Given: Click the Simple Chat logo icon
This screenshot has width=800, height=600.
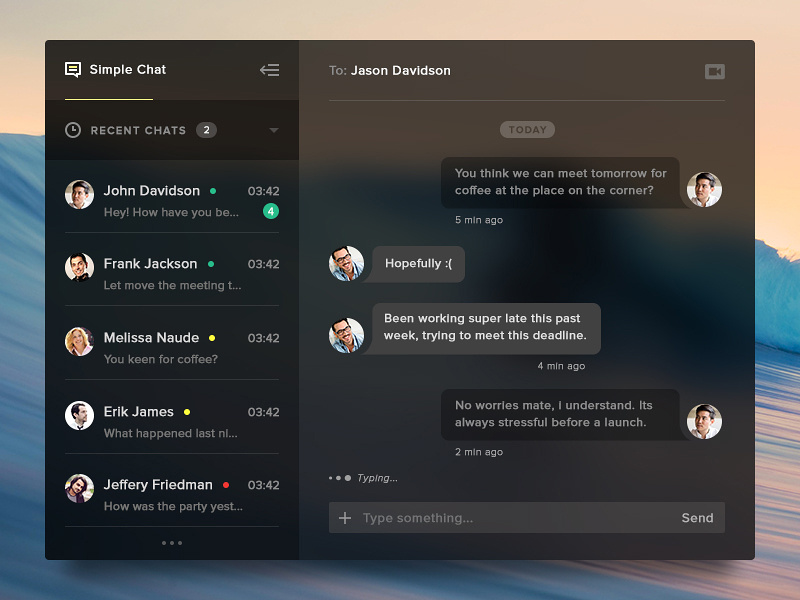Looking at the screenshot, I should pyautogui.click(x=71, y=70).
